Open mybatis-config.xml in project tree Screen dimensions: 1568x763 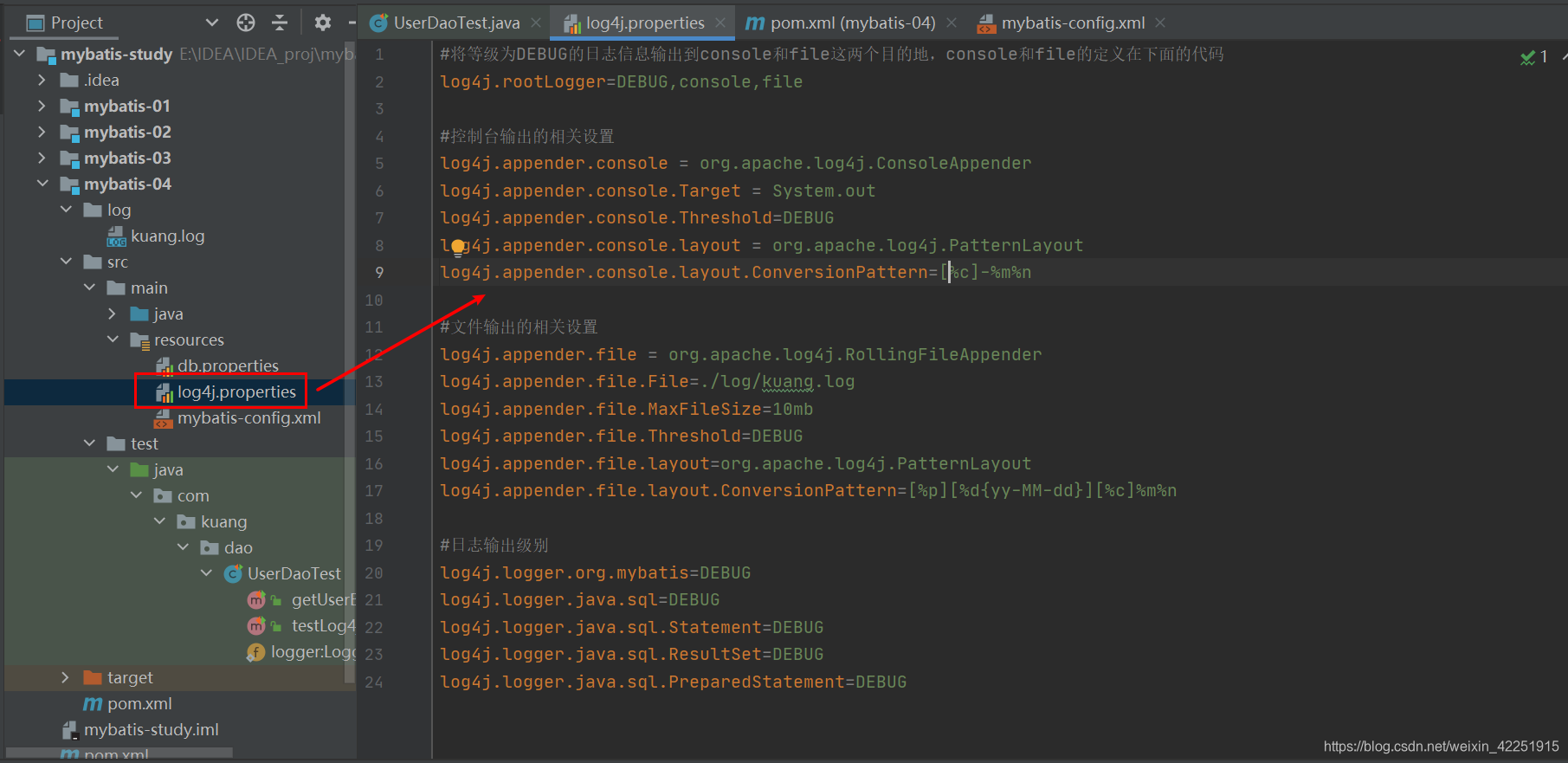(x=248, y=417)
